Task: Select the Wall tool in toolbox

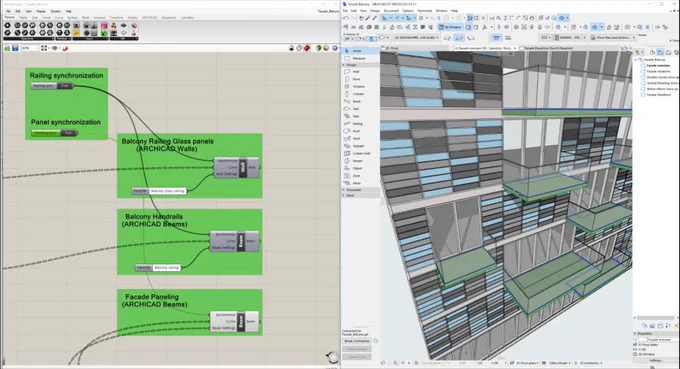Action: coord(360,72)
